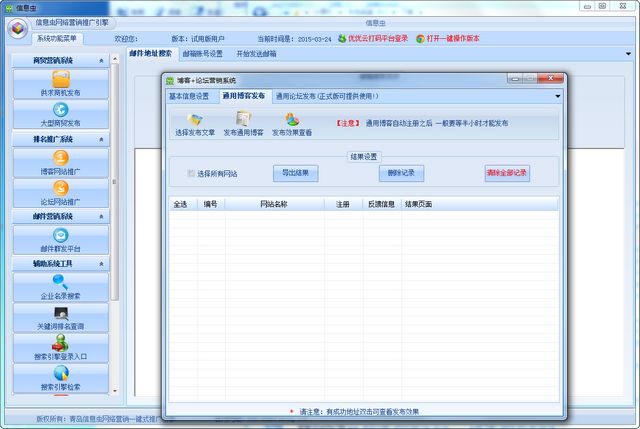
Task: Click 发布通用博客 toolbar icon
Action: [243, 124]
